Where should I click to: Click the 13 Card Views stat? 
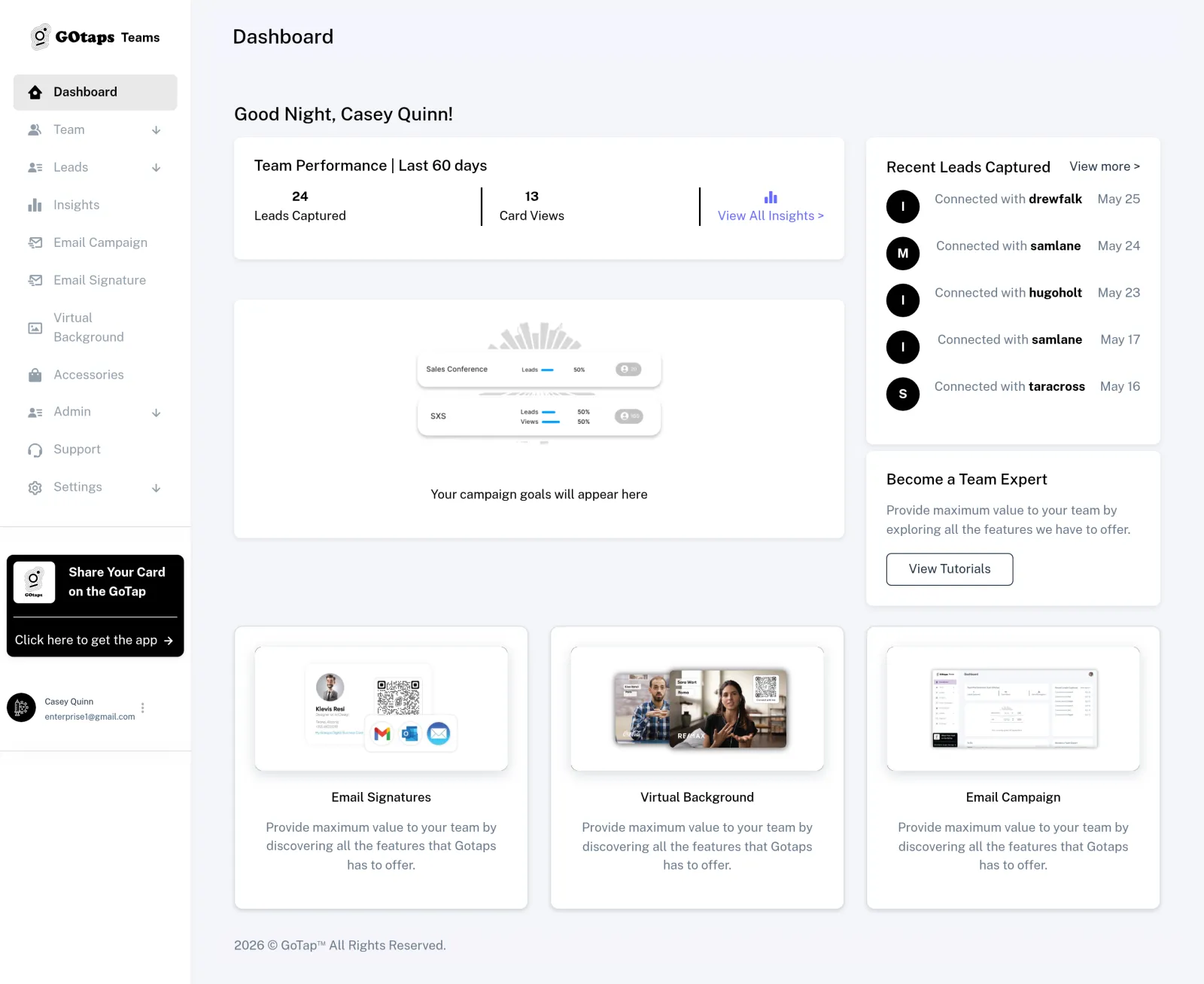pyautogui.click(x=532, y=206)
